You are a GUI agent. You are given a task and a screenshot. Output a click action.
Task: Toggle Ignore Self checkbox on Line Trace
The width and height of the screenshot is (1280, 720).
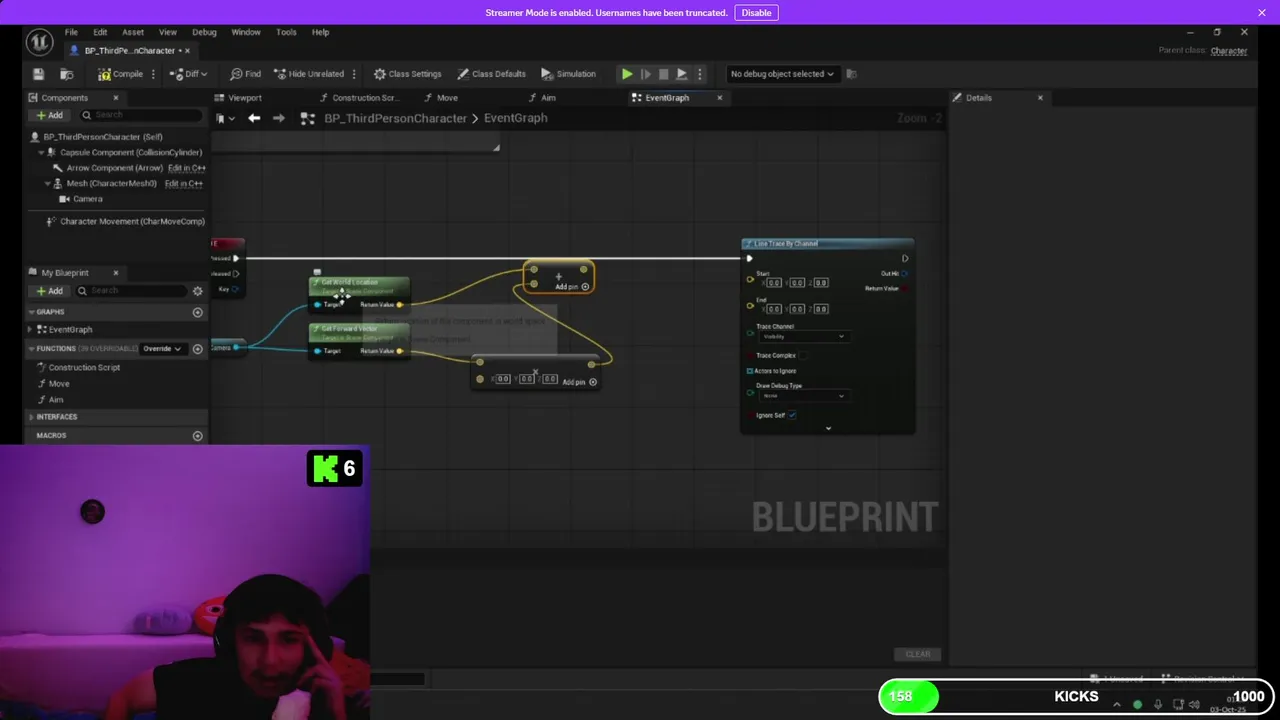coord(792,415)
